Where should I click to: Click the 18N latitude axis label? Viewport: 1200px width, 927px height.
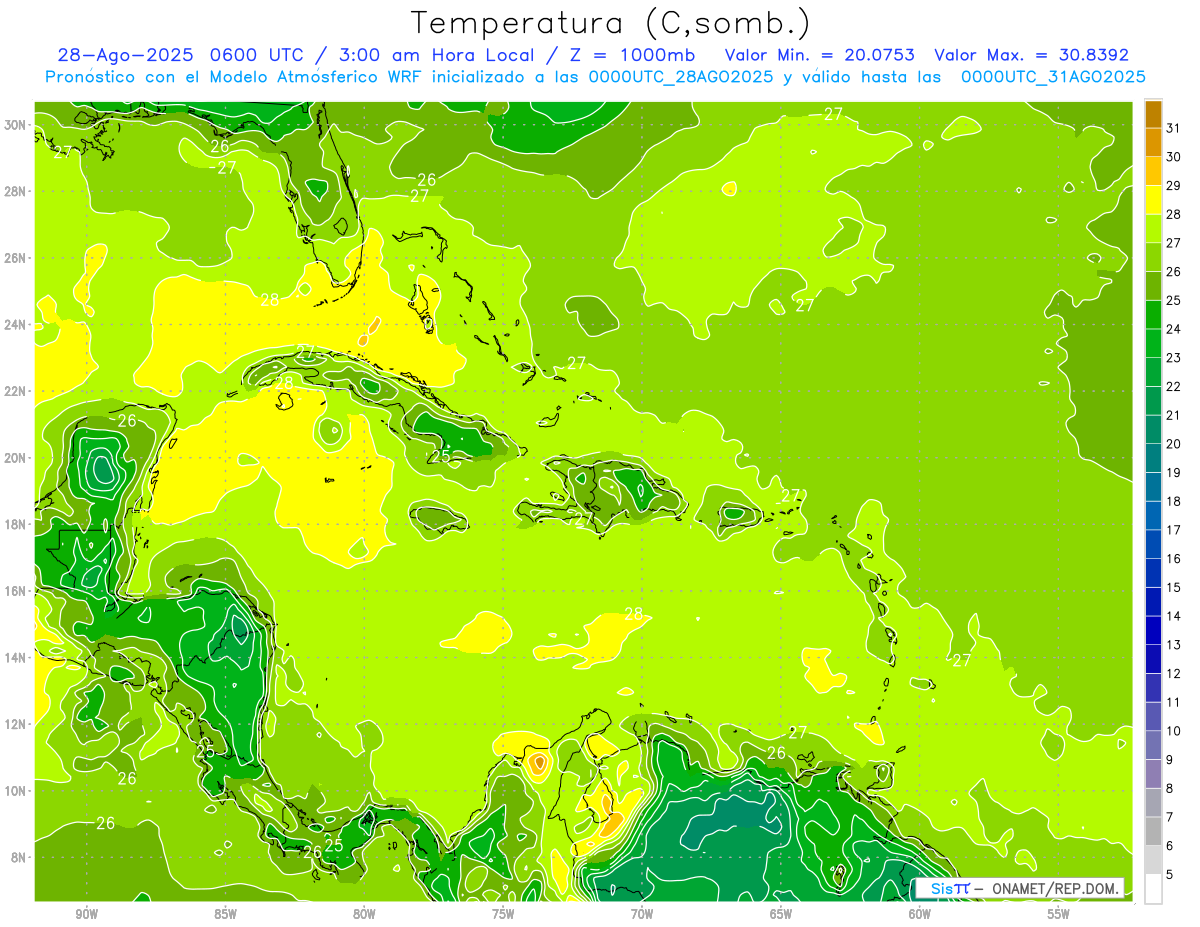coord(17,524)
